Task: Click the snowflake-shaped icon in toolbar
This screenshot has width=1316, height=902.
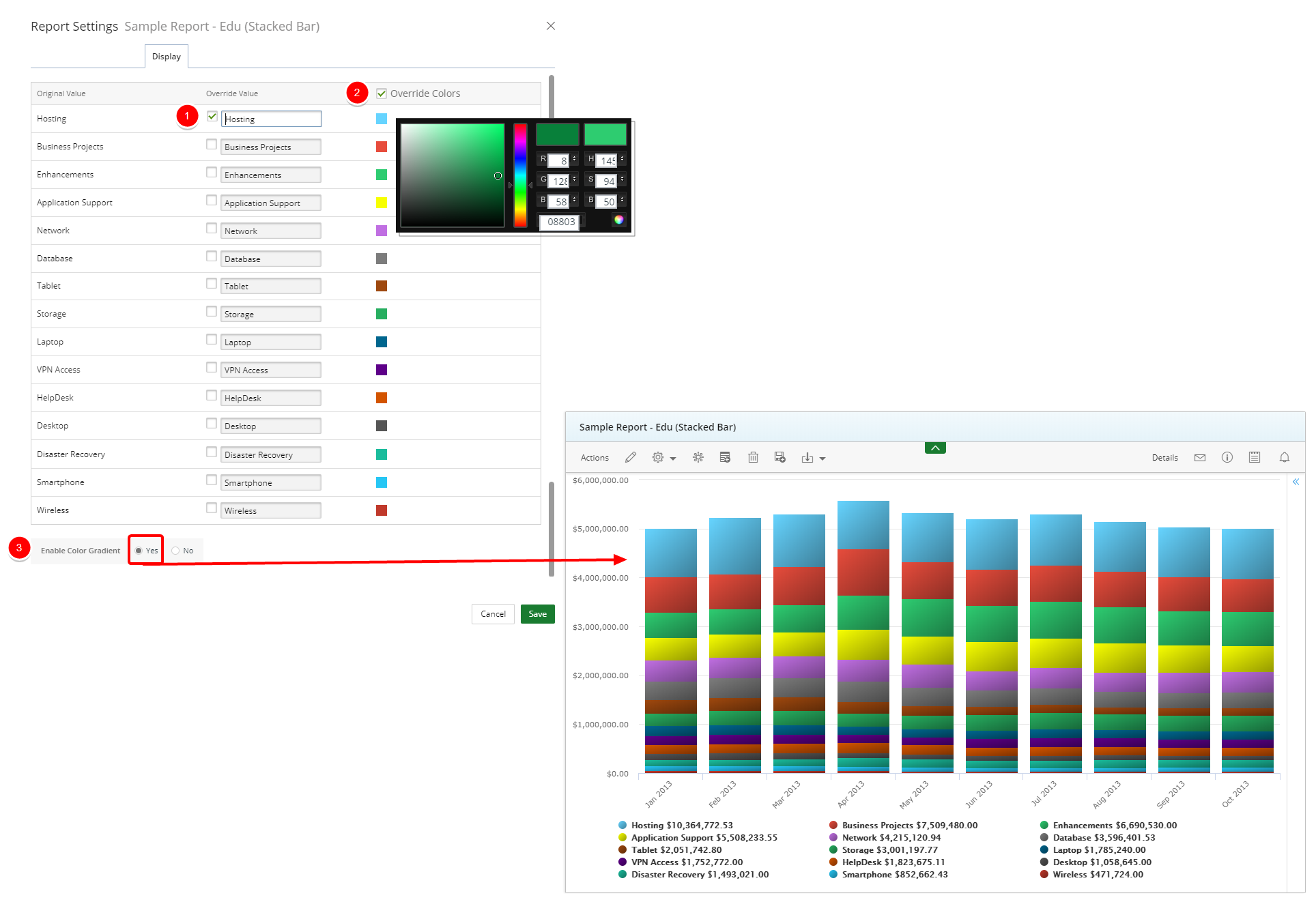Action: click(698, 457)
